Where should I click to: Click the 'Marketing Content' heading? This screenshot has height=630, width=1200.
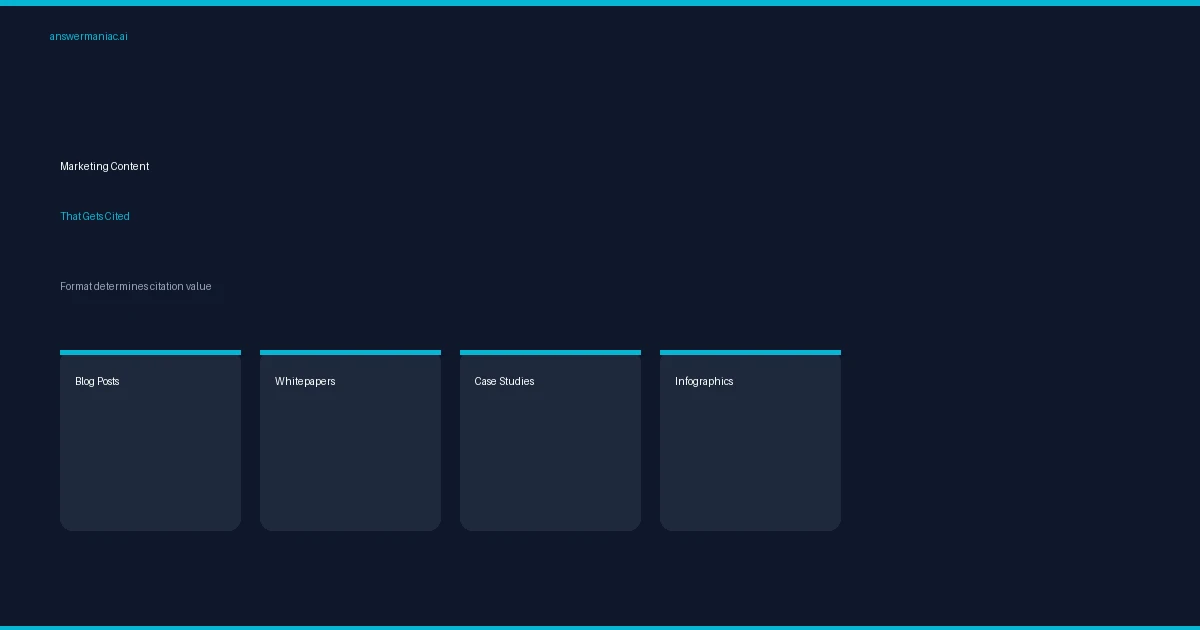point(104,167)
